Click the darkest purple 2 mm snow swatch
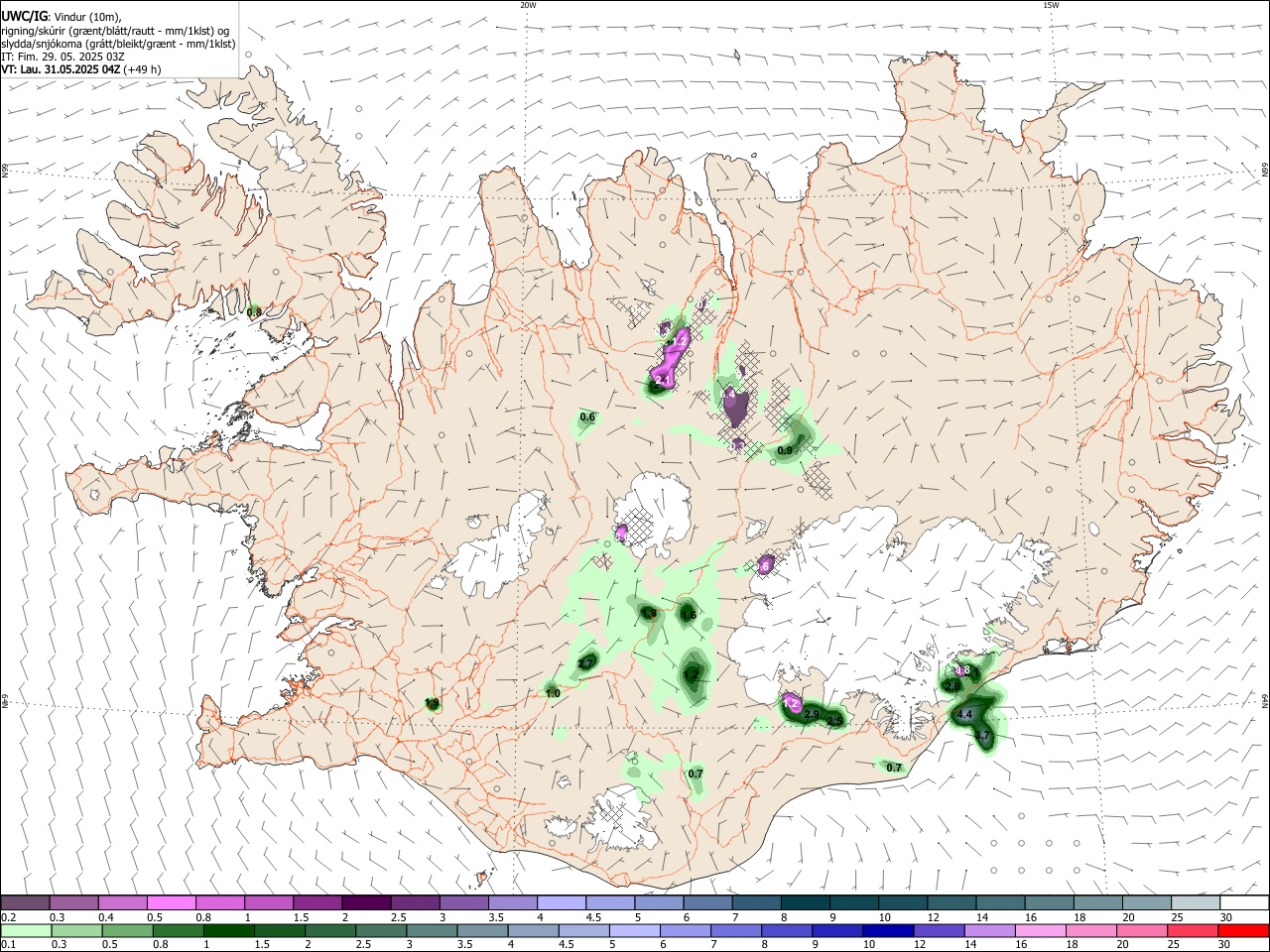The width and height of the screenshot is (1270, 952). coord(366,902)
